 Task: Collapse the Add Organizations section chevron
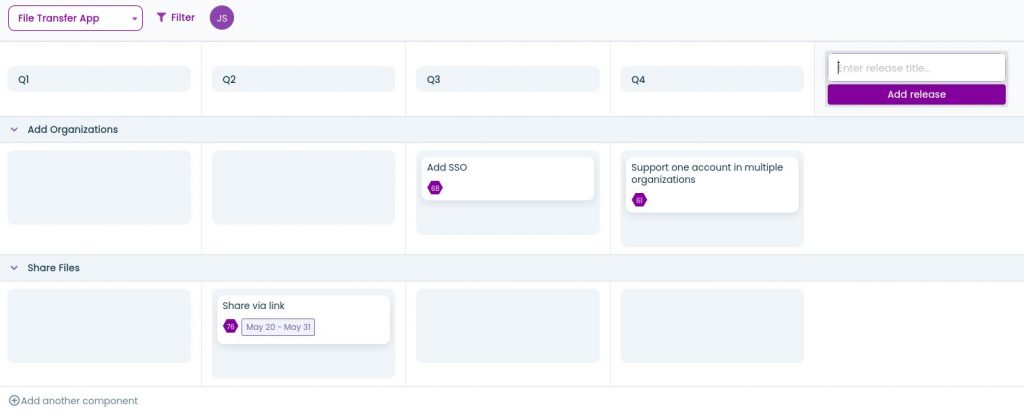(14, 130)
